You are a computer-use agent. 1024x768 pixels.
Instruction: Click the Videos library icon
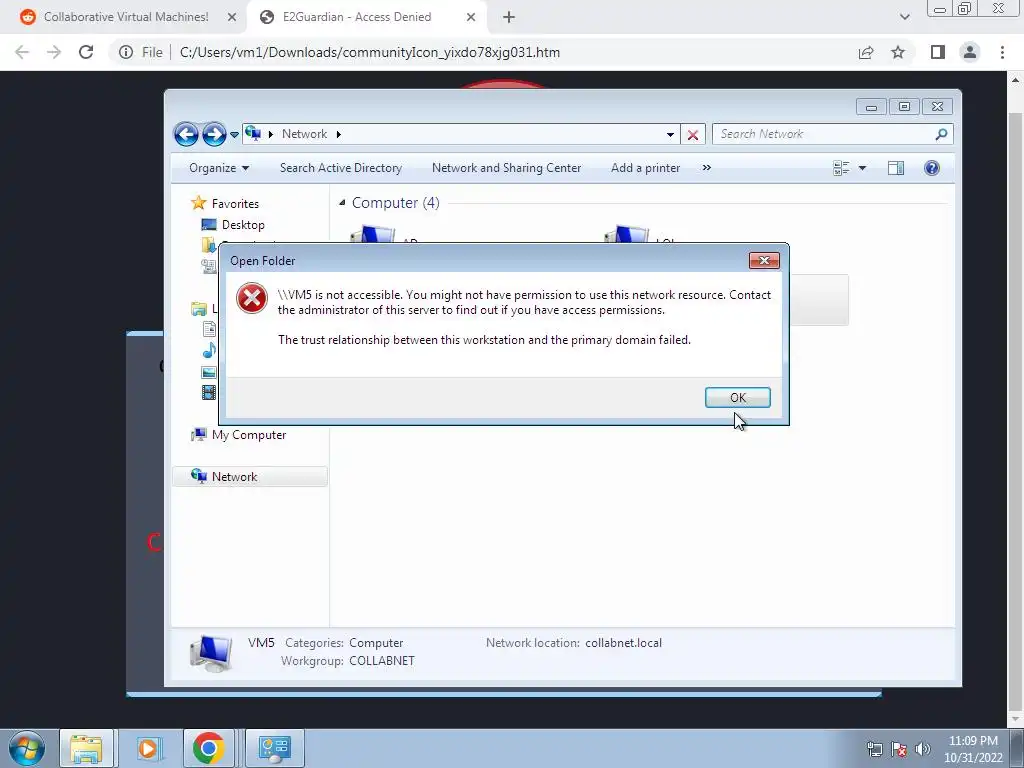pos(209,392)
